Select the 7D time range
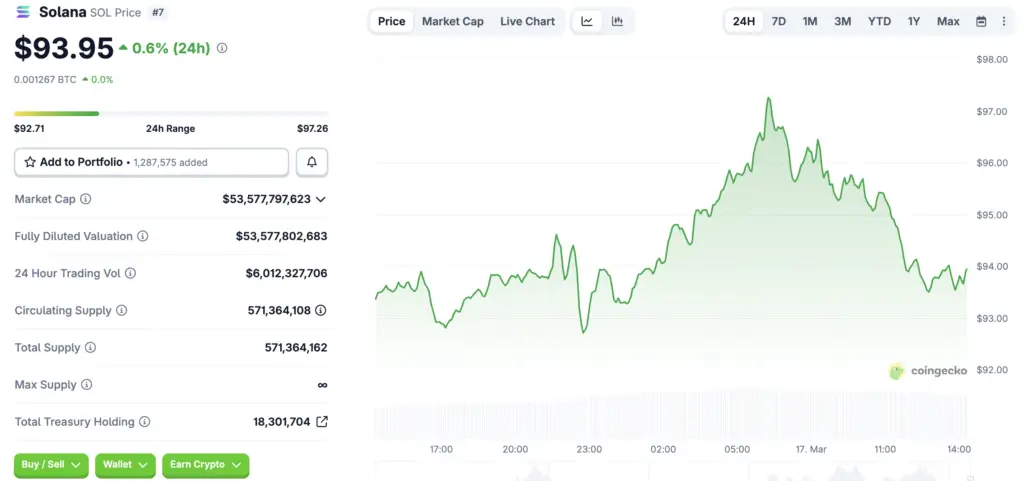The width and height of the screenshot is (1024, 481). point(779,21)
